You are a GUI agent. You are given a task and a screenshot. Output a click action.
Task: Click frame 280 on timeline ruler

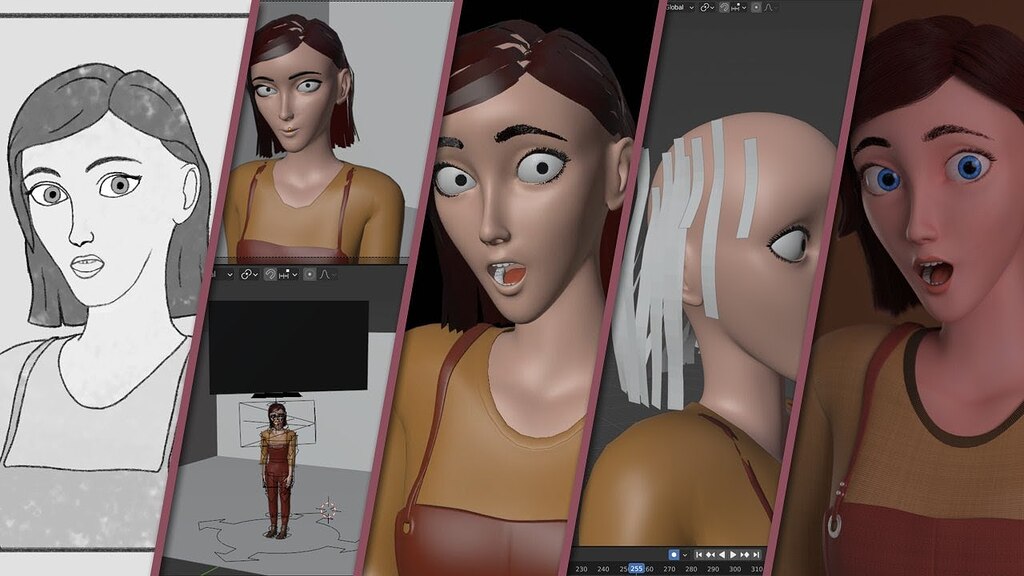(691, 569)
